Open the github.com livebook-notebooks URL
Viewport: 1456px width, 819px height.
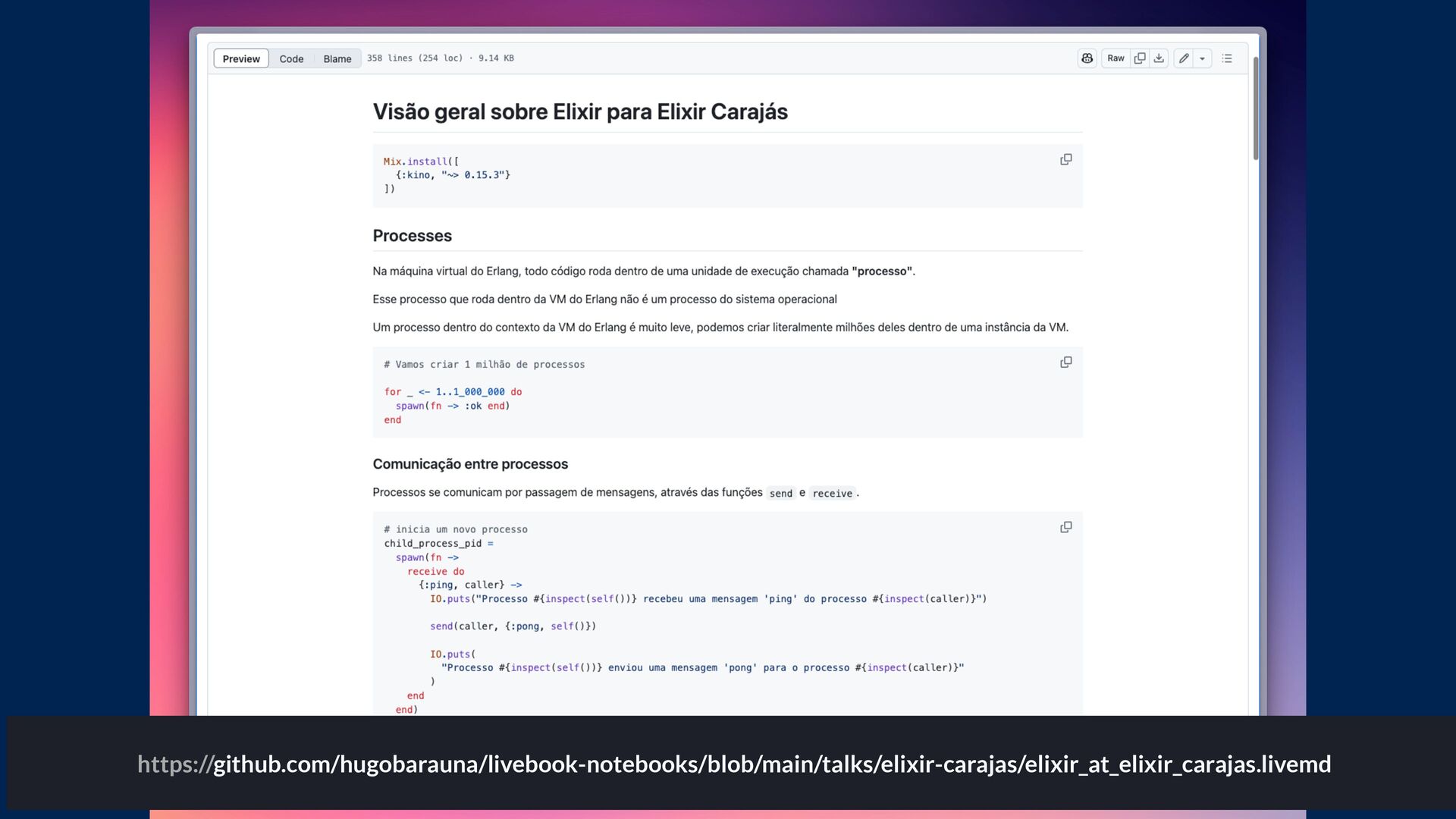[x=733, y=764]
